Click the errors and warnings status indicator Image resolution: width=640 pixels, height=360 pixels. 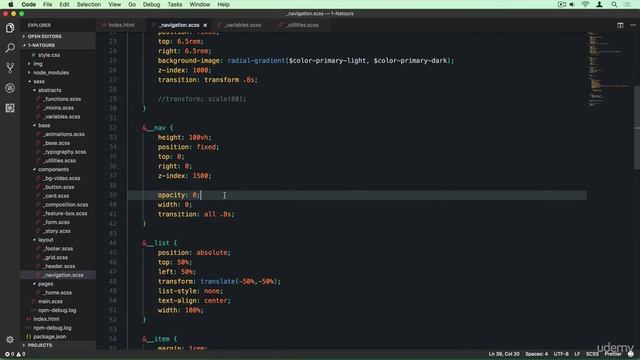point(15,354)
